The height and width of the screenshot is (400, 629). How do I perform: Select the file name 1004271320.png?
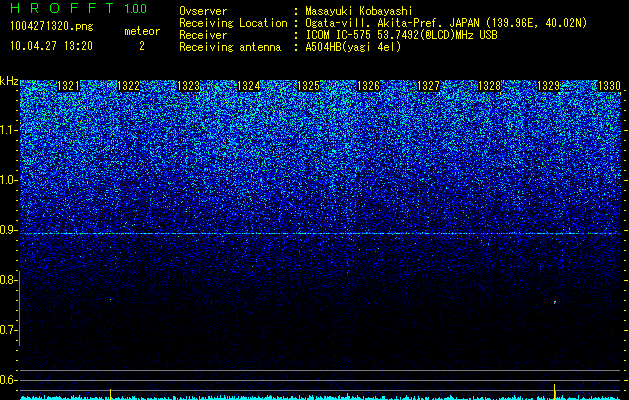(x=52, y=27)
